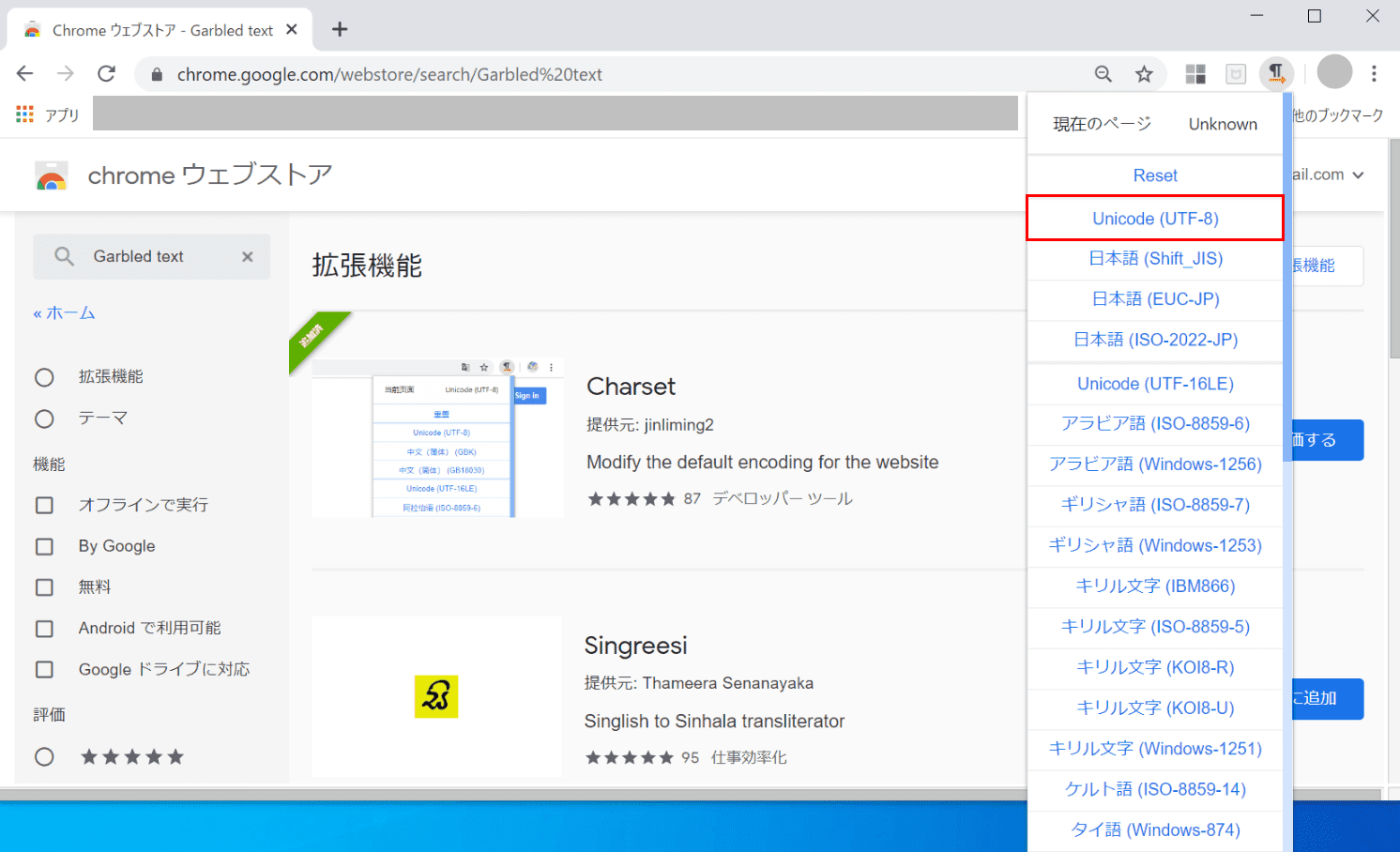Viewport: 1400px width, 852px height.
Task: Choose キリル文字 (KOI8-R) encoding
Action: (x=1155, y=667)
